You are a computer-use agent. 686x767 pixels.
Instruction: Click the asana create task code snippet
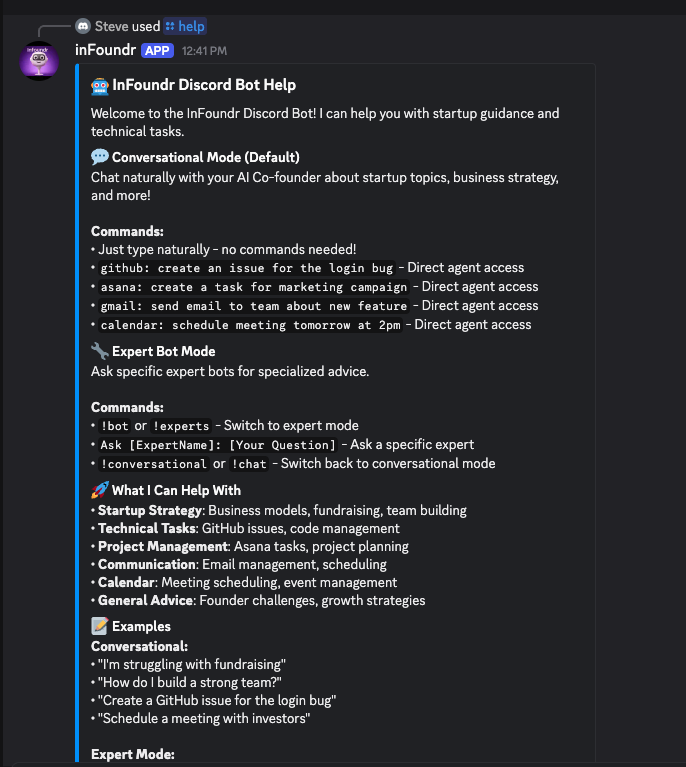click(253, 287)
